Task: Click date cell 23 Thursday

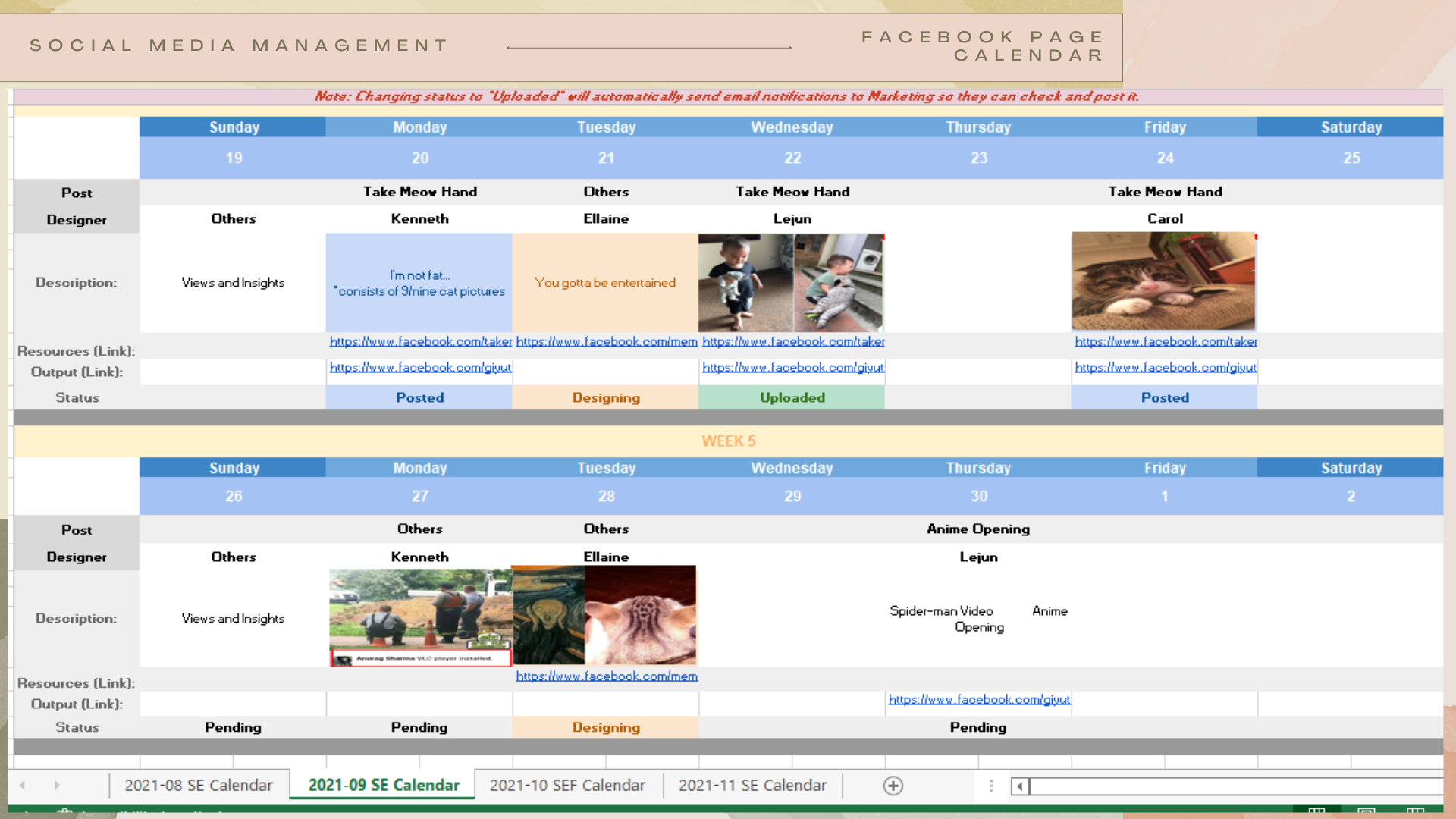Action: (x=978, y=158)
